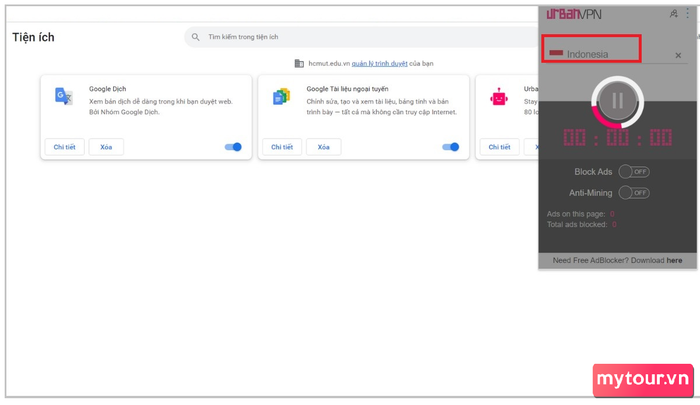This screenshot has height=405, width=700.
Task: Remove the Google Dịch extension
Action: click(106, 147)
